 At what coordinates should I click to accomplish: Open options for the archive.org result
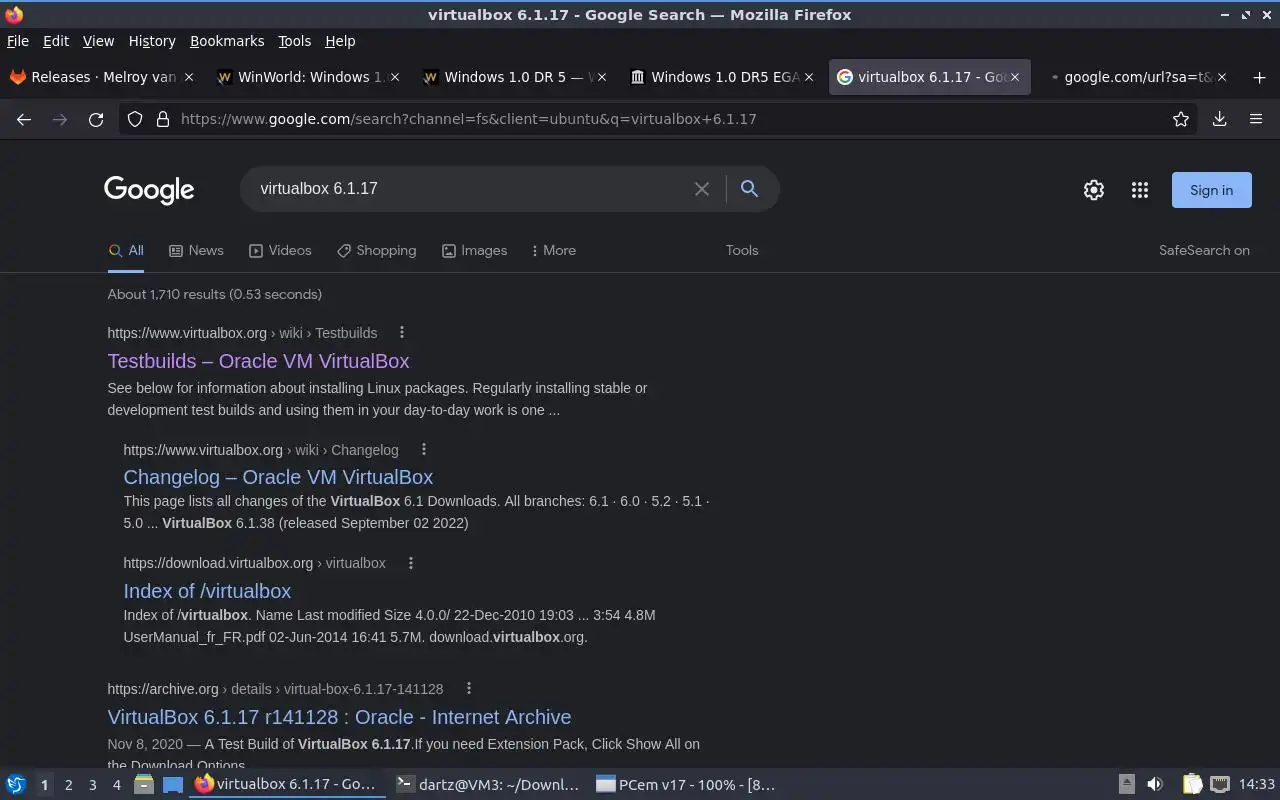pyautogui.click(x=468, y=688)
